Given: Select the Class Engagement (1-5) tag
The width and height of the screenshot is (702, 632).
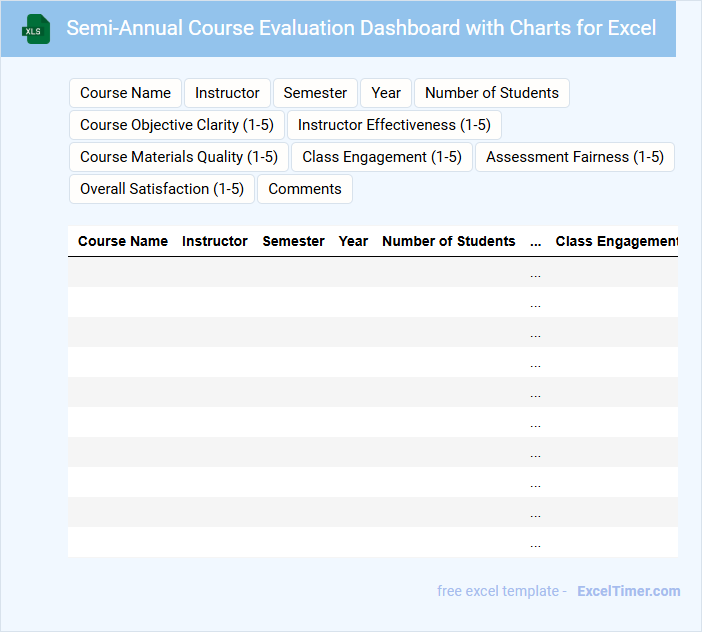Looking at the screenshot, I should [382, 157].
